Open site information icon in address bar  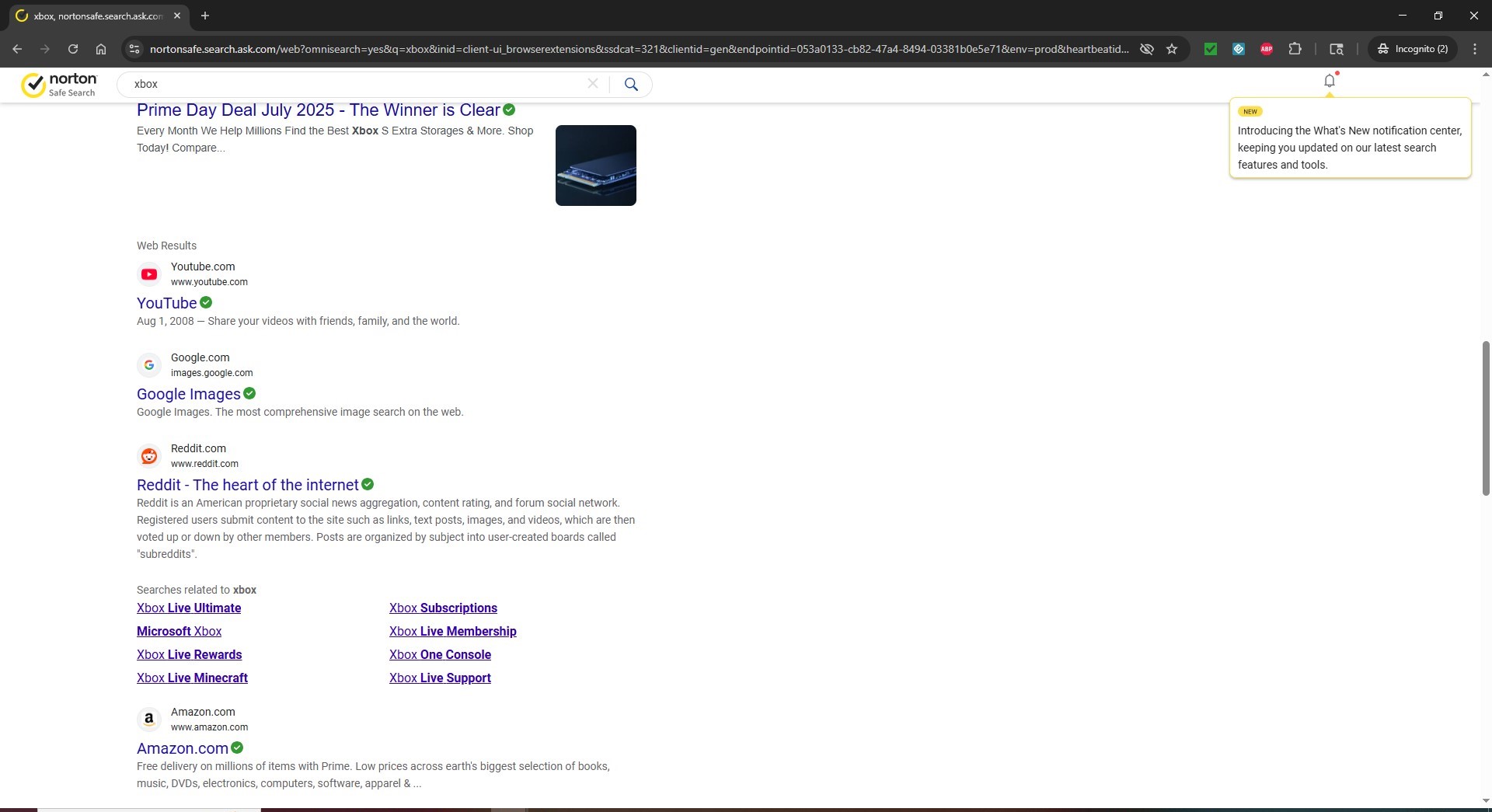(134, 49)
